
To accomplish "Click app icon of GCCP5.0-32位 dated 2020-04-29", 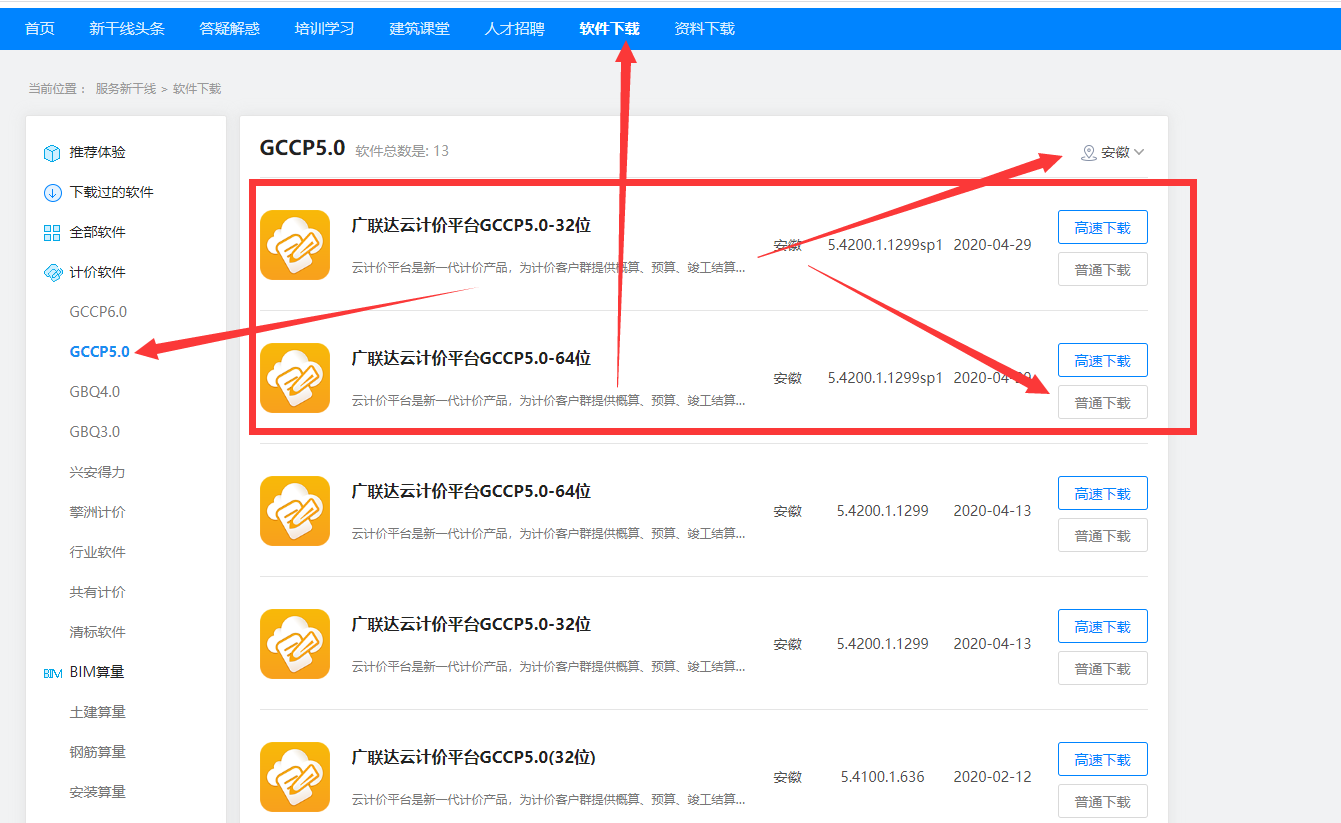I will pos(295,245).
